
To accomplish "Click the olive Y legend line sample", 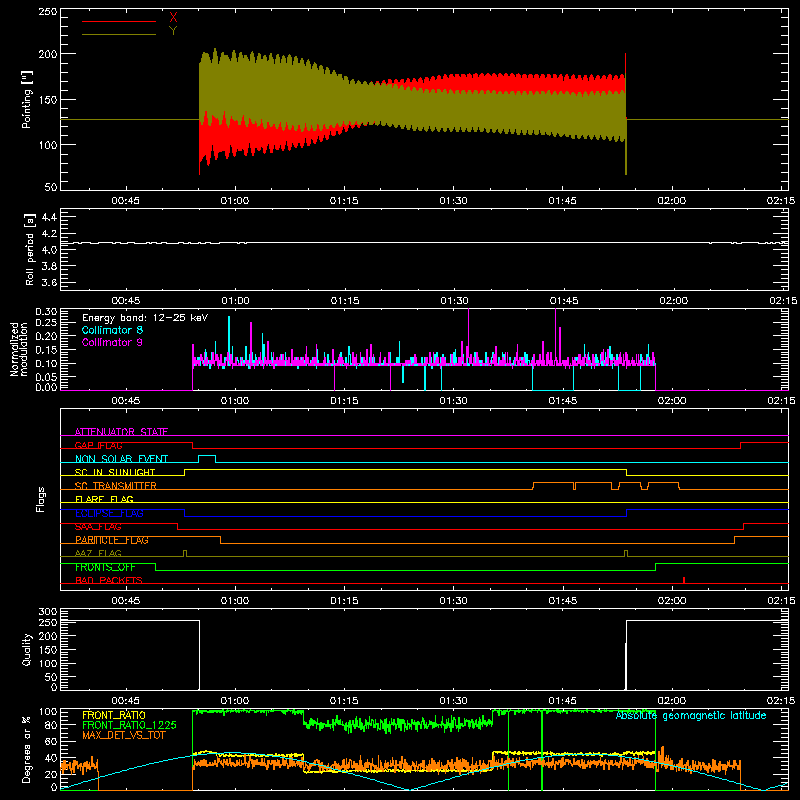I will tap(119, 34).
